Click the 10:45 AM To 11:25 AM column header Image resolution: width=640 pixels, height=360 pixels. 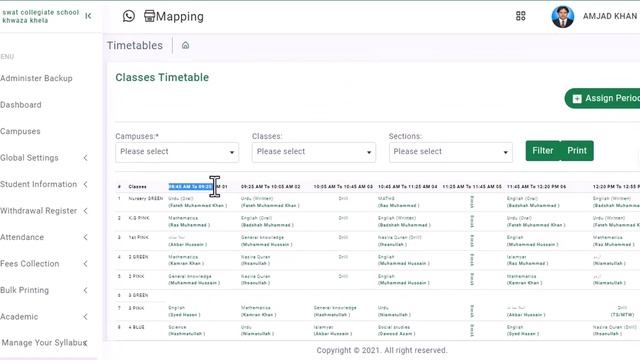[x=407, y=187]
